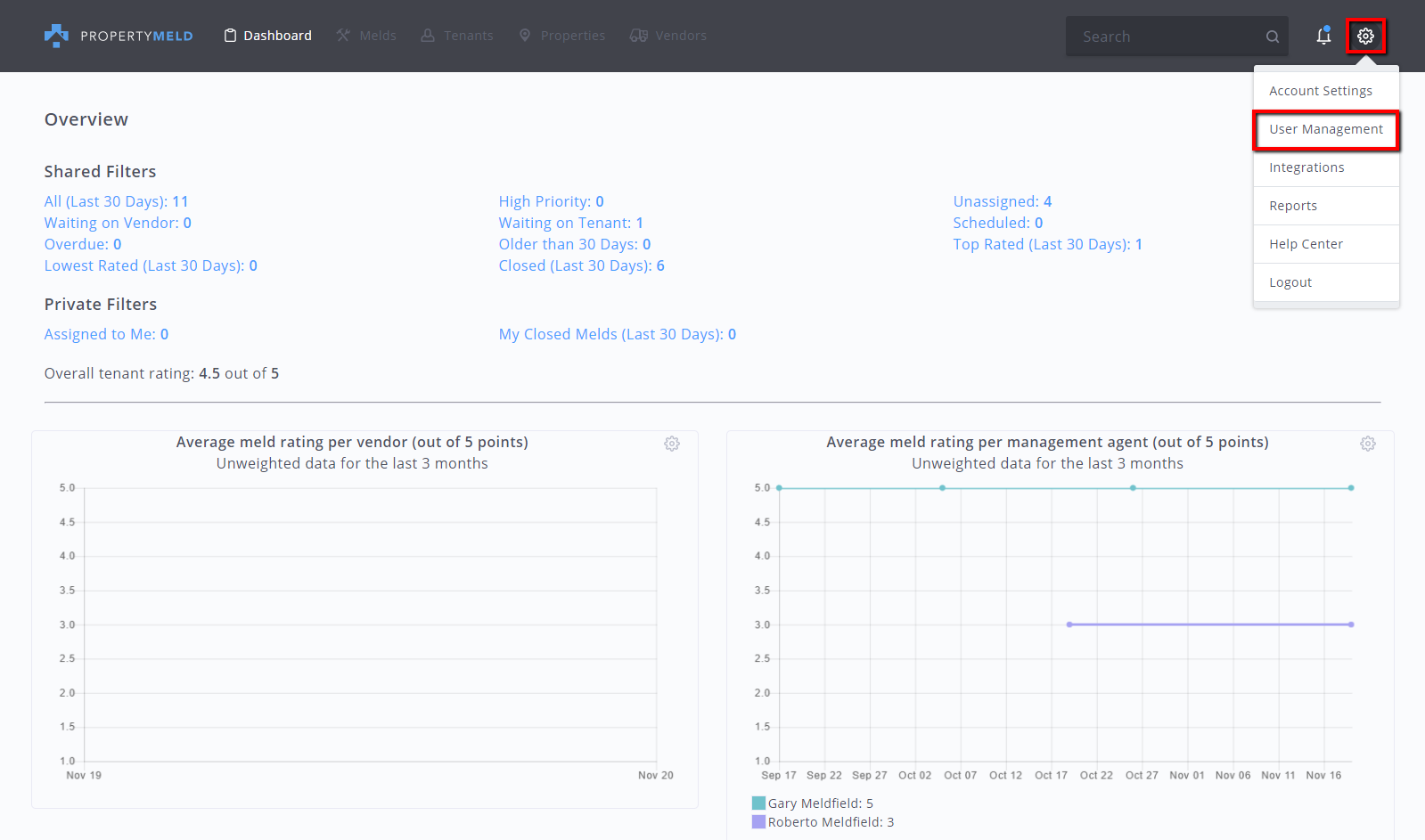Open the High Priority filter
Screen dimensions: 1425x840
tap(551, 201)
